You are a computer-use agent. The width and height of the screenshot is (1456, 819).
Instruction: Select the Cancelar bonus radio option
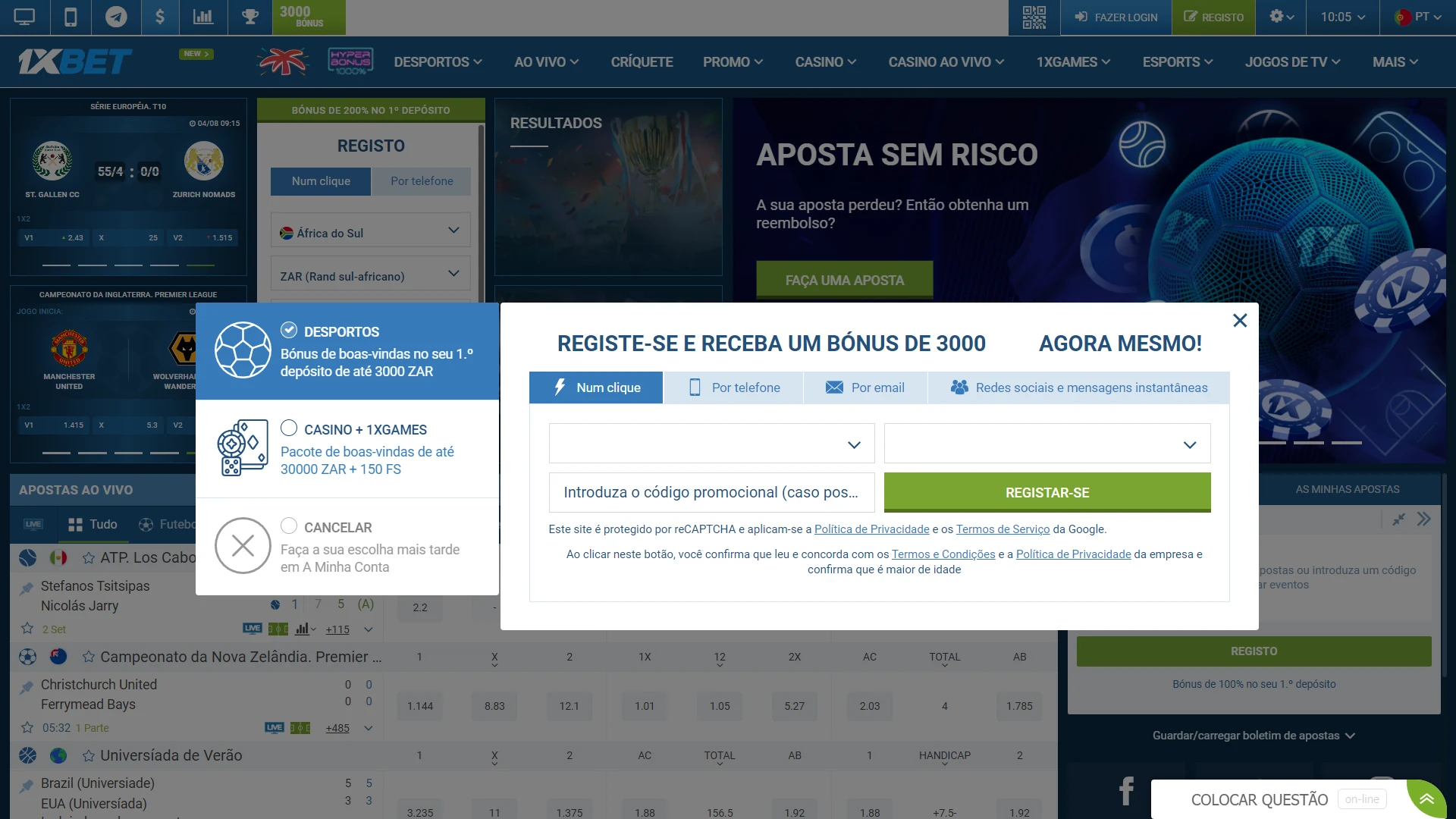[289, 526]
